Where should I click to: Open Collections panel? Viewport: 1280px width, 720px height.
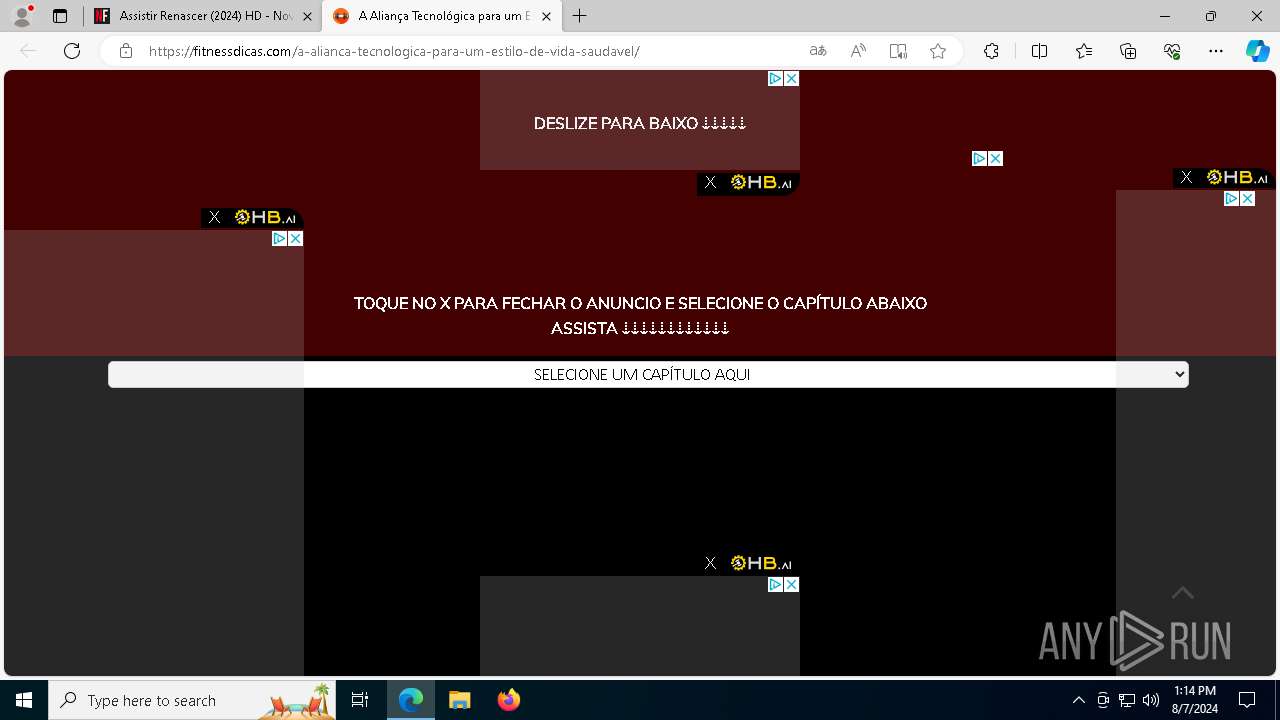(x=1128, y=51)
